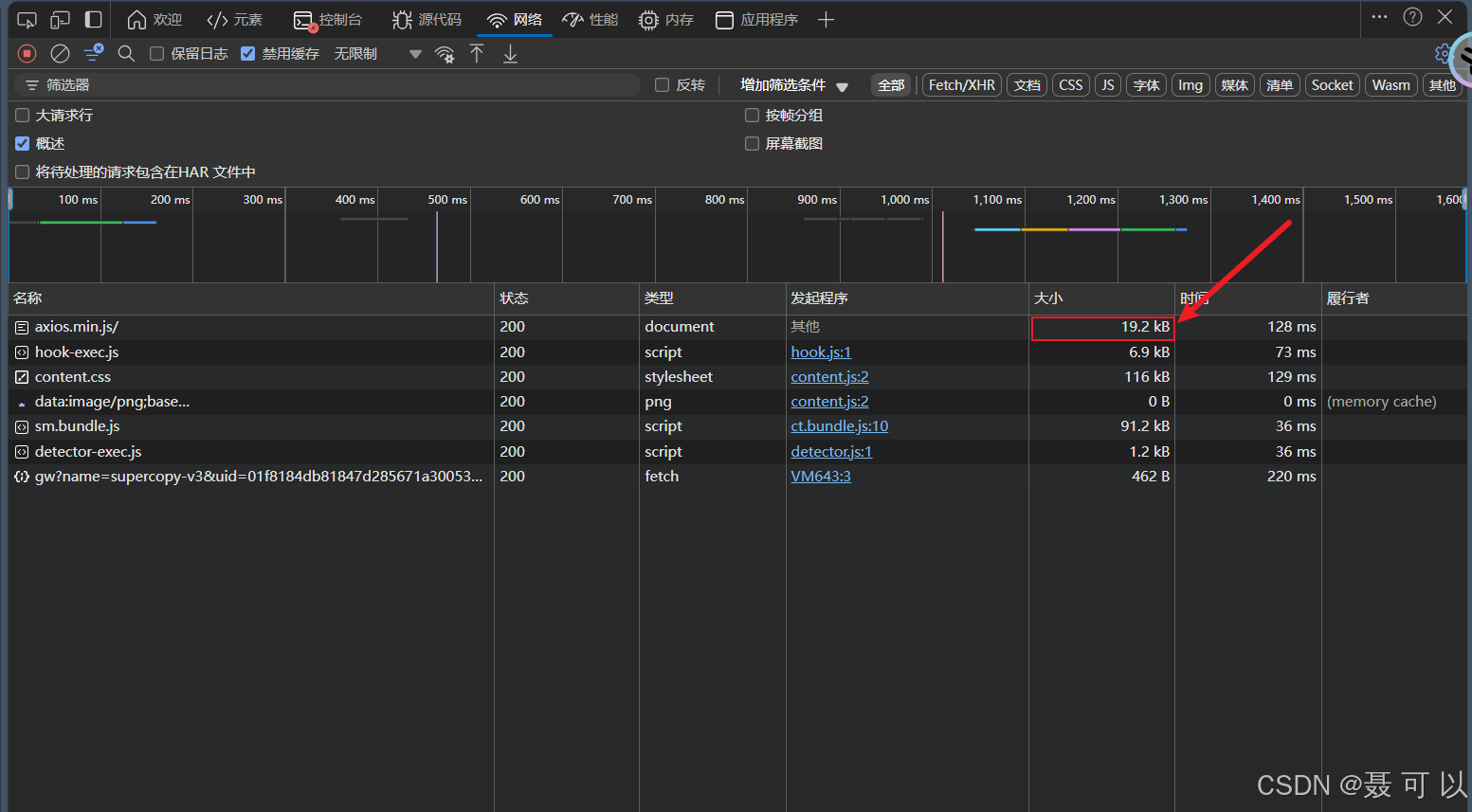
Task: Open VM643:3 initiator link
Action: click(x=821, y=477)
